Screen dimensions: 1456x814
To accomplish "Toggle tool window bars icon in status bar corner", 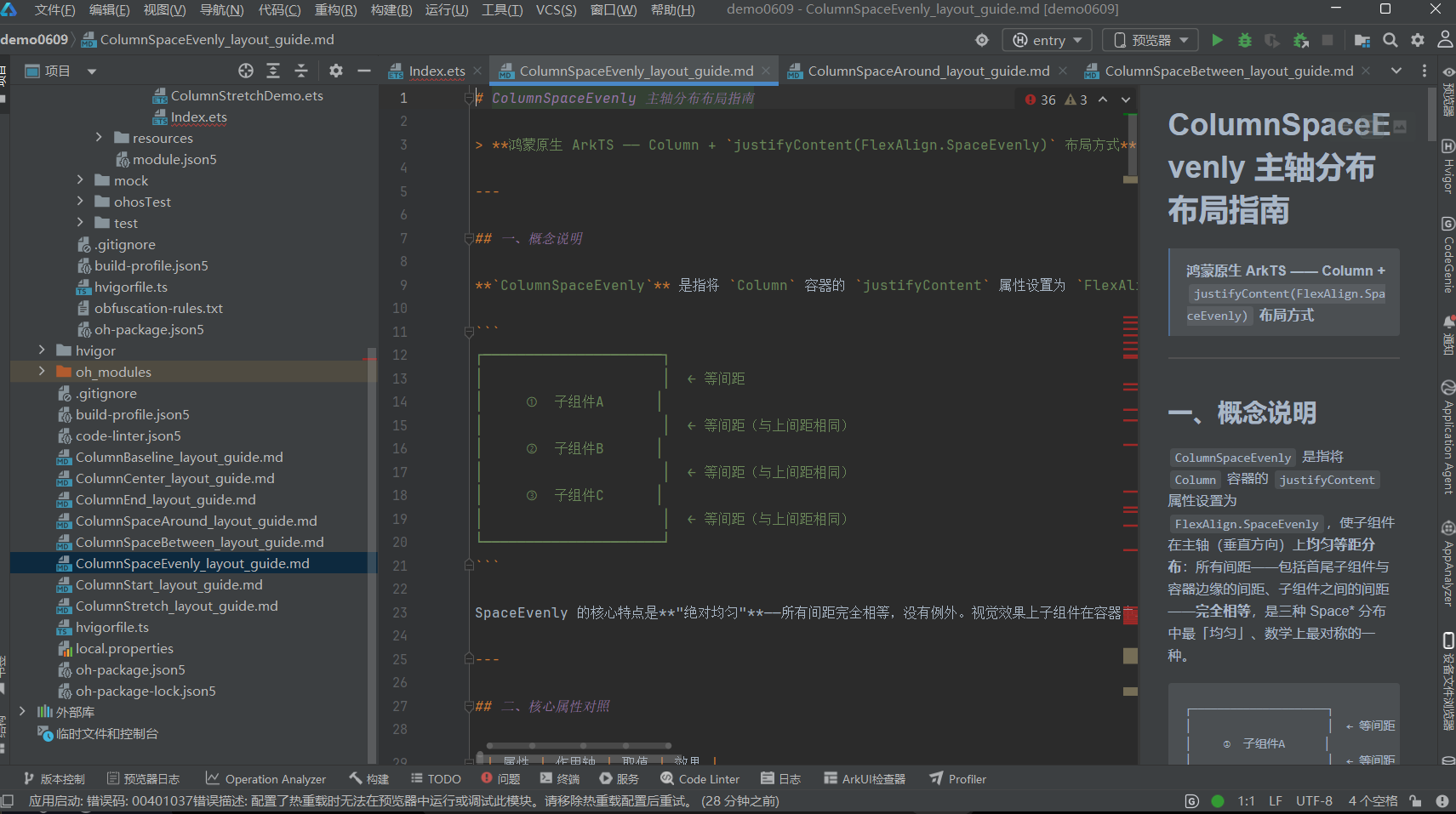I will (x=7, y=801).
